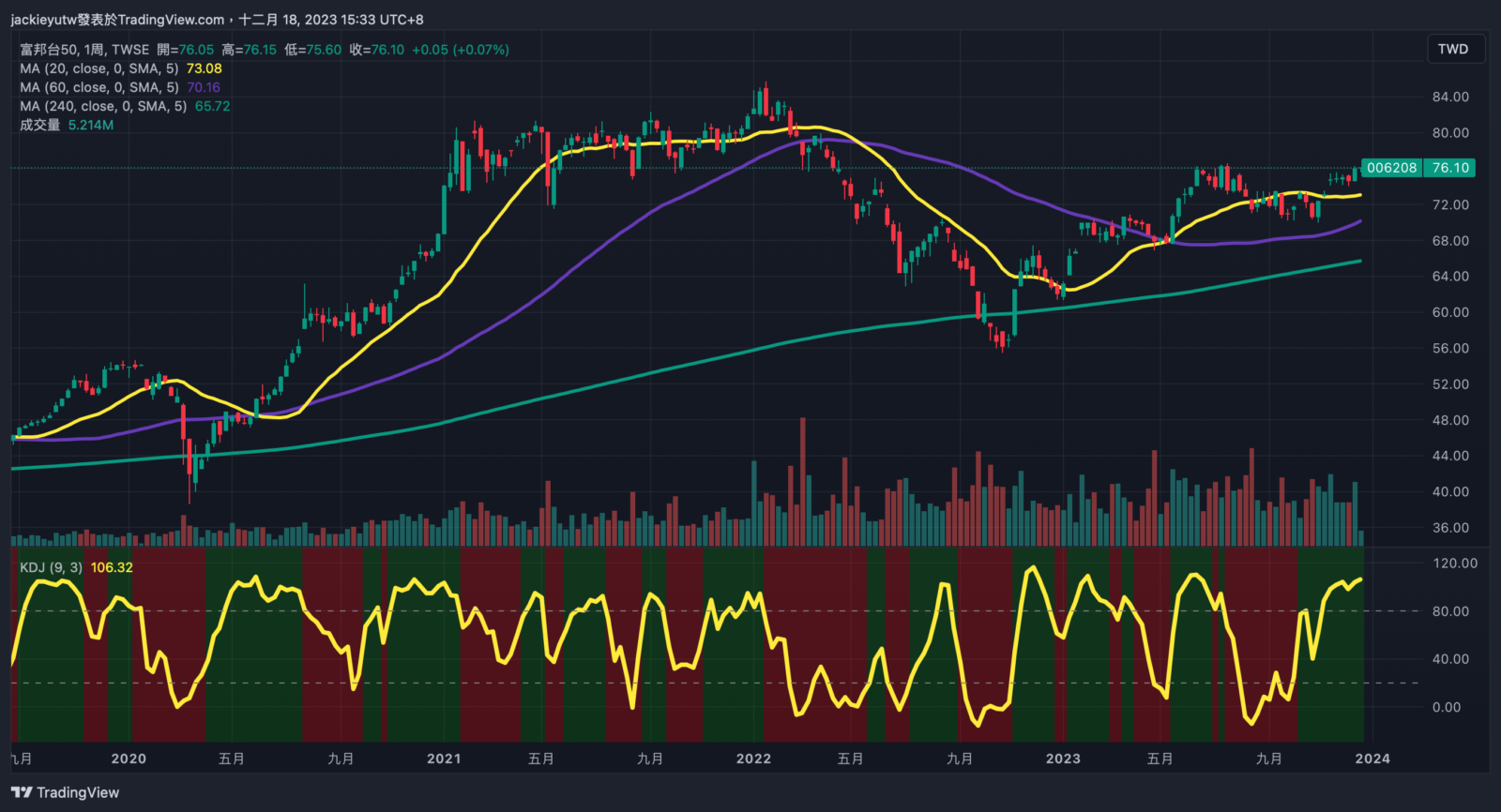Click the 106.32 KDJ value readout
The width and height of the screenshot is (1501, 812).
[112, 567]
